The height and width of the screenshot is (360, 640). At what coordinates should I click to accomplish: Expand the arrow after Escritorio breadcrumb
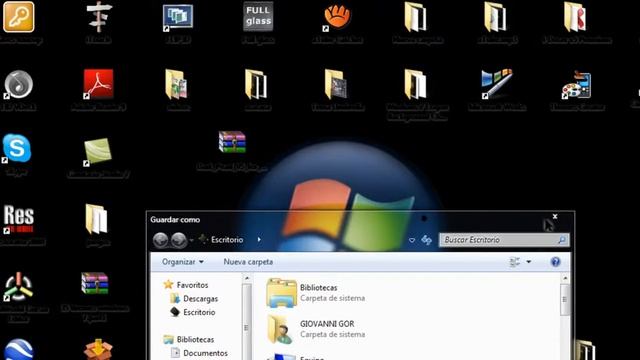[259, 240]
